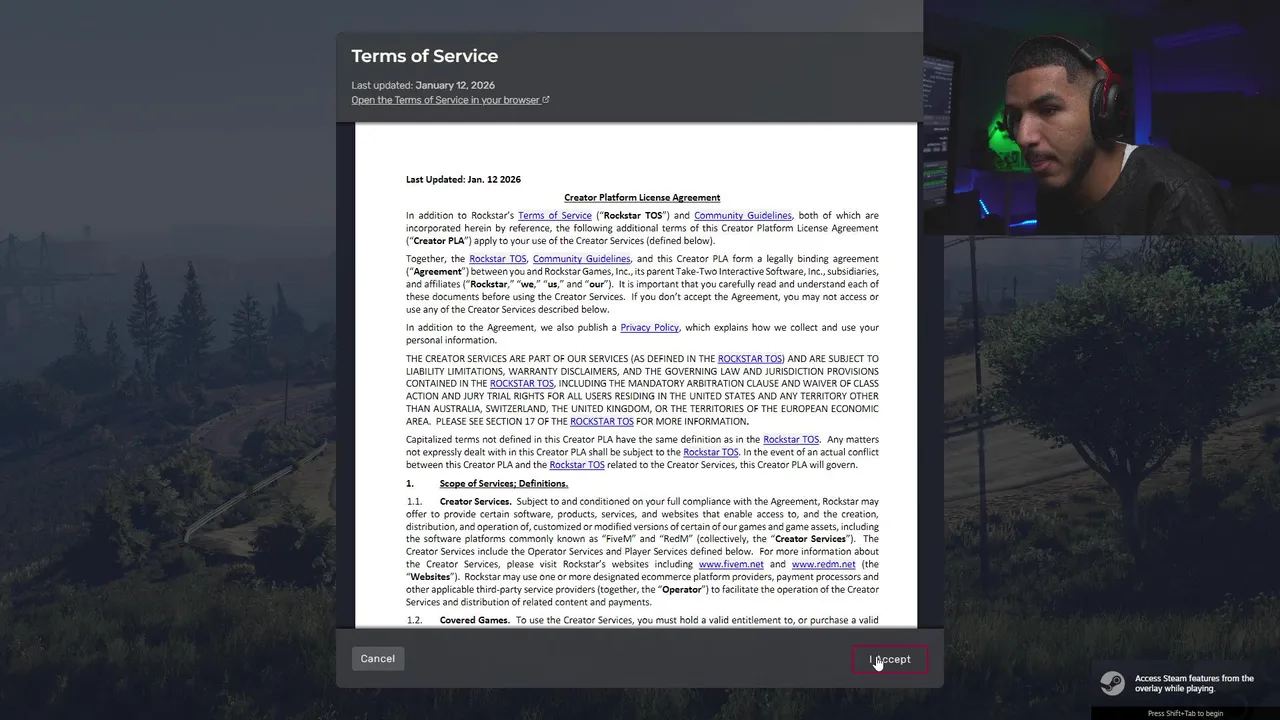Open ROCKSTAR TOS link after "AS DEFINED IN THE"
Image resolution: width=1280 pixels, height=720 pixels.
tap(750, 359)
